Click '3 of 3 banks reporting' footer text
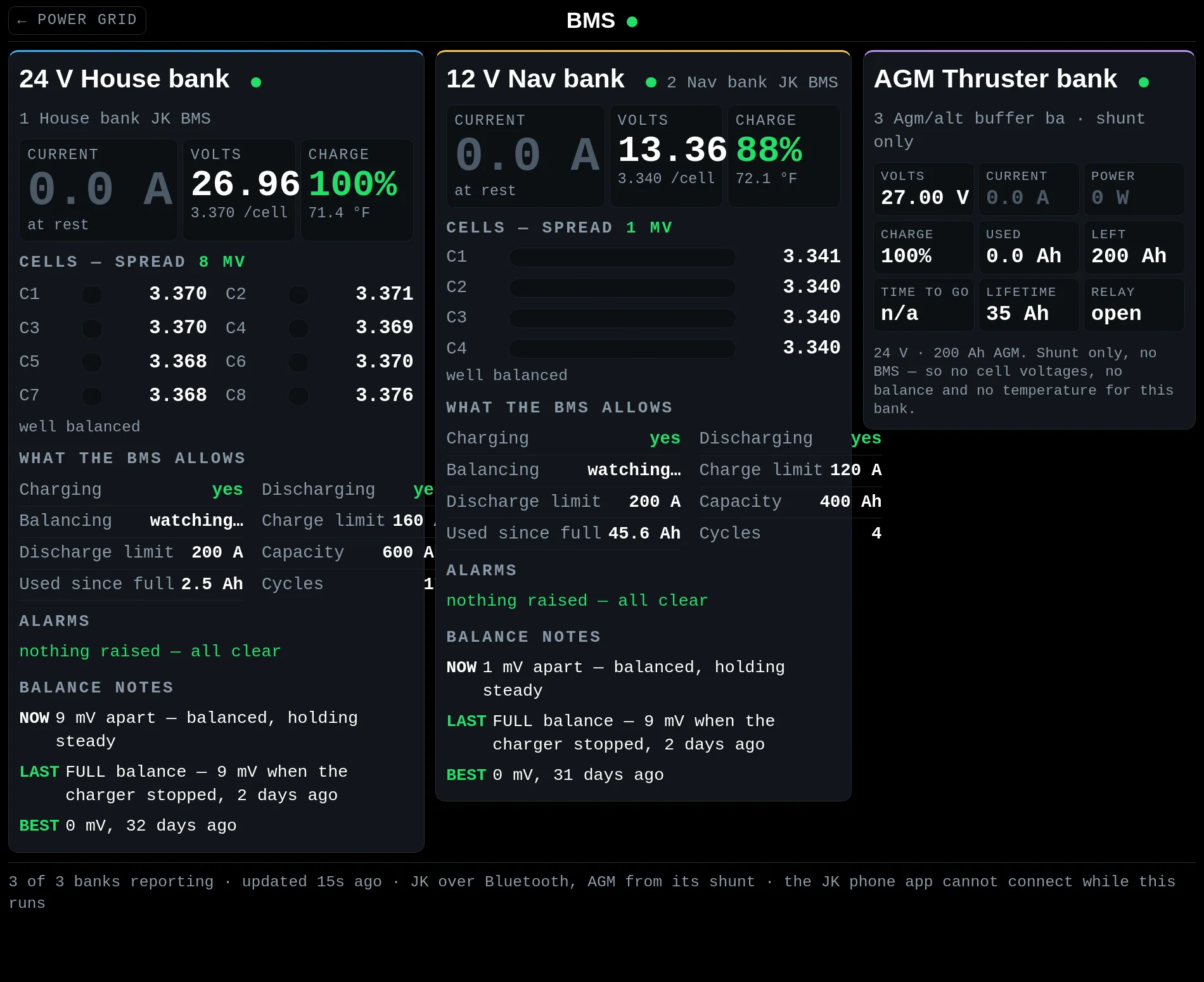This screenshot has width=1204, height=982. [111, 882]
